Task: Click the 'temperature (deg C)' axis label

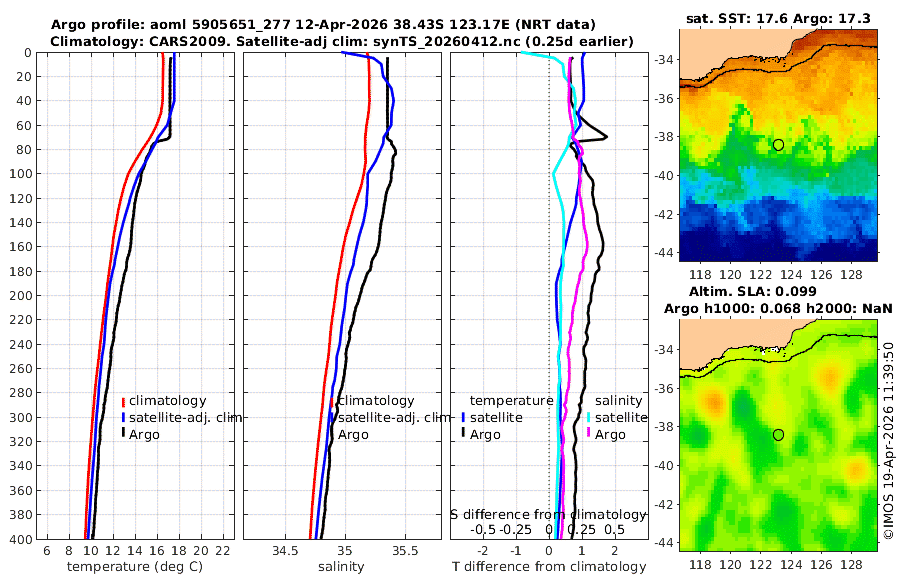Action: click(135, 566)
